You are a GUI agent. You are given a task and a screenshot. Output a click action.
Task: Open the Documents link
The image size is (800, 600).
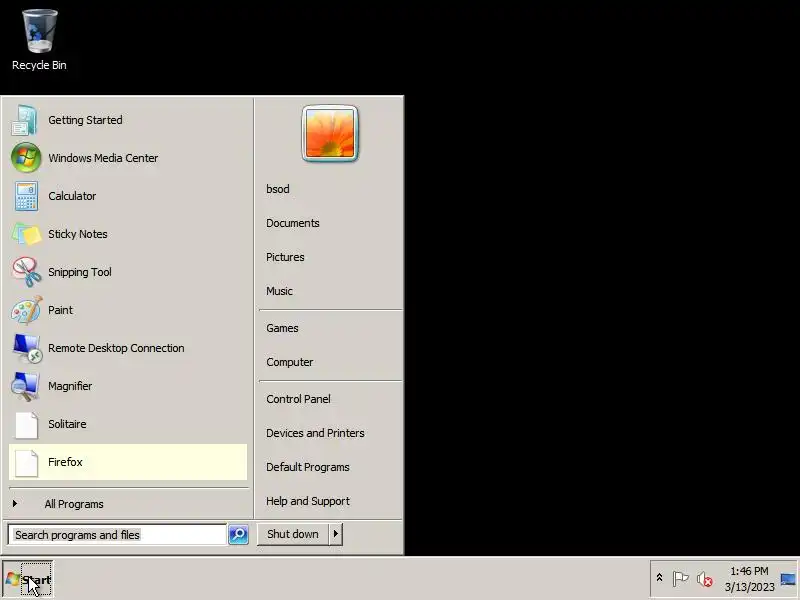pos(292,223)
